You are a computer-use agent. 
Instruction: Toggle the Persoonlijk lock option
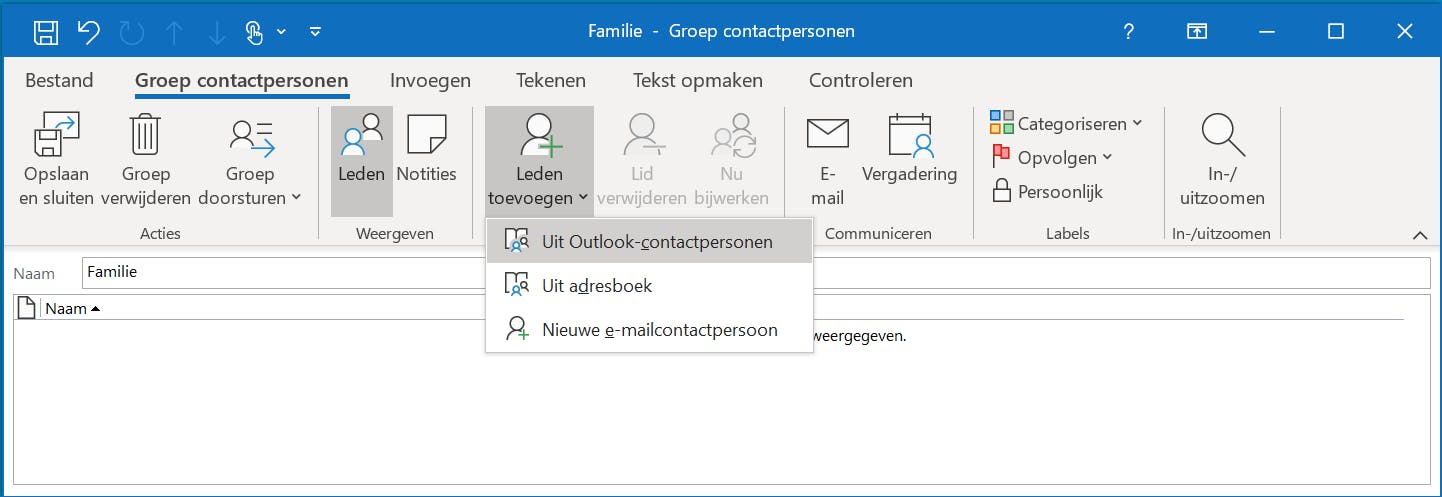(x=1047, y=191)
